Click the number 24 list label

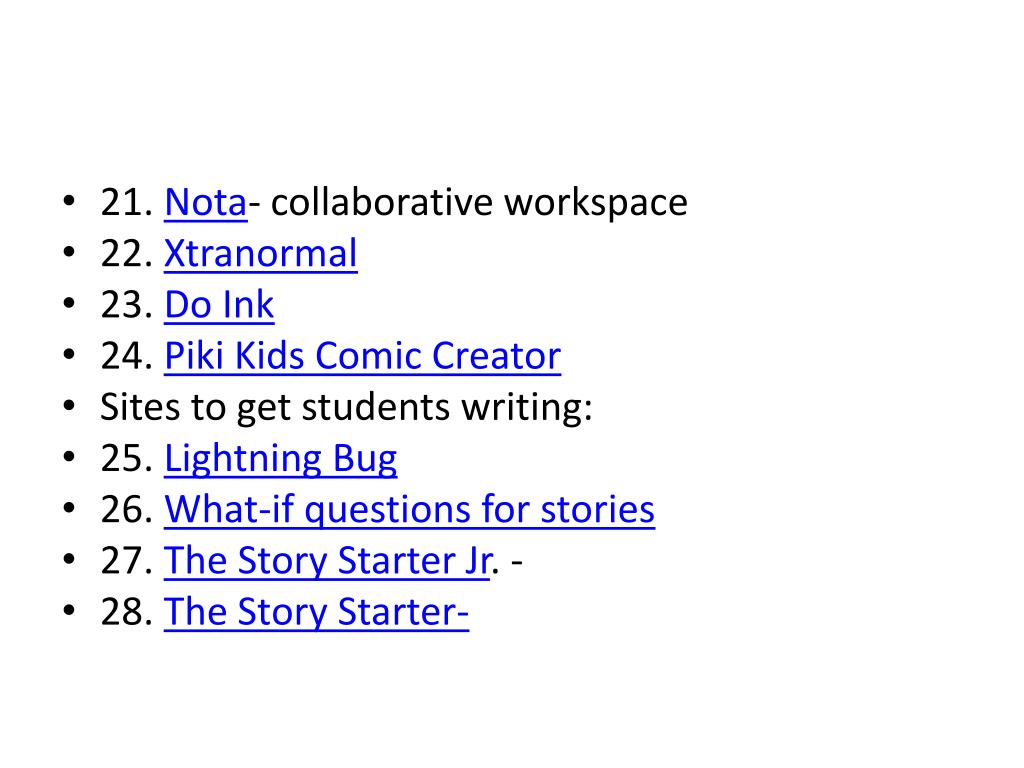(x=127, y=356)
